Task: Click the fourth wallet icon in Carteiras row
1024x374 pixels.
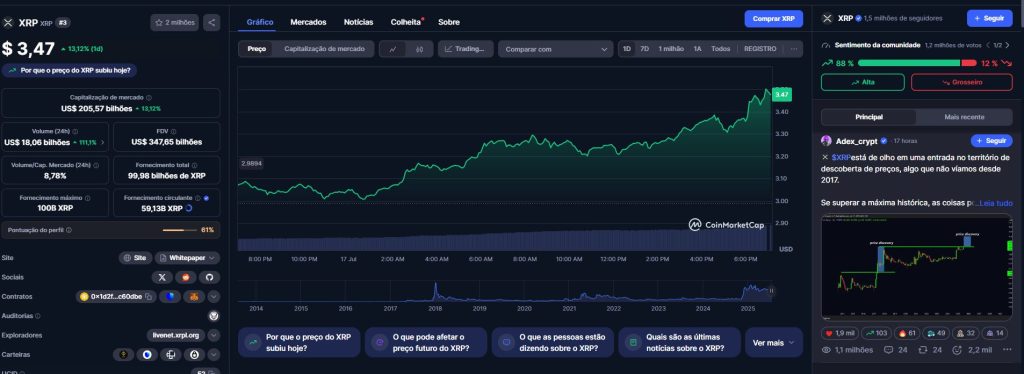Action: pos(195,355)
